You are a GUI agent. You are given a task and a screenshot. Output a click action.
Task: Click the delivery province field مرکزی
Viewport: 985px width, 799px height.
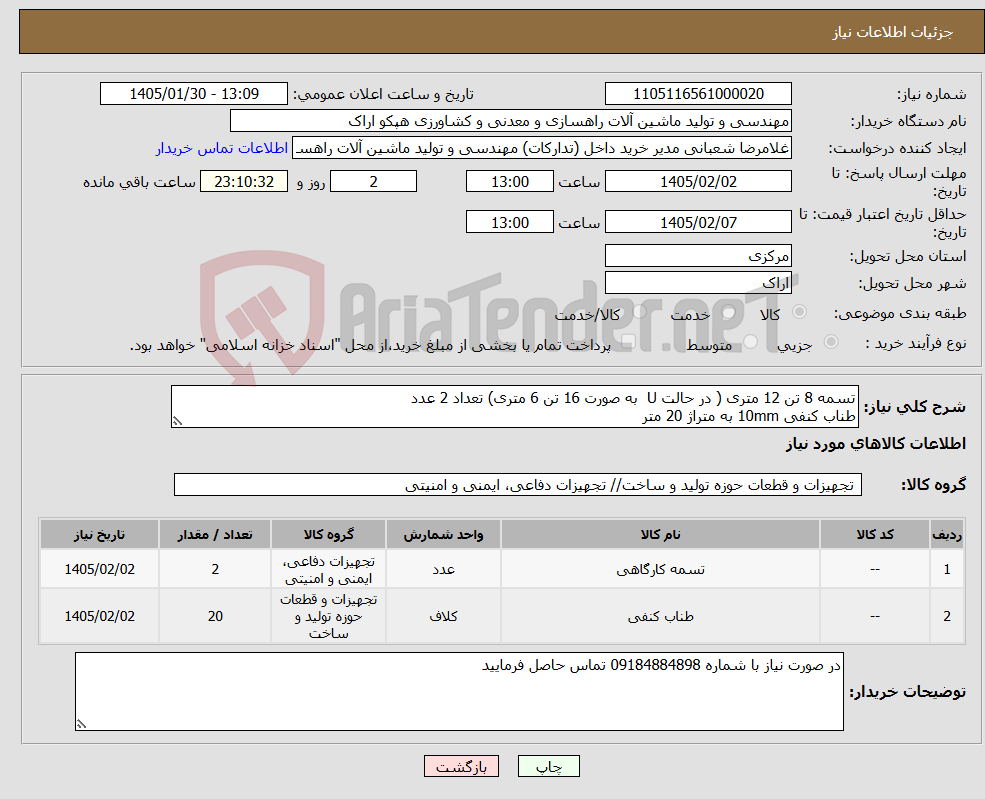pos(698,256)
